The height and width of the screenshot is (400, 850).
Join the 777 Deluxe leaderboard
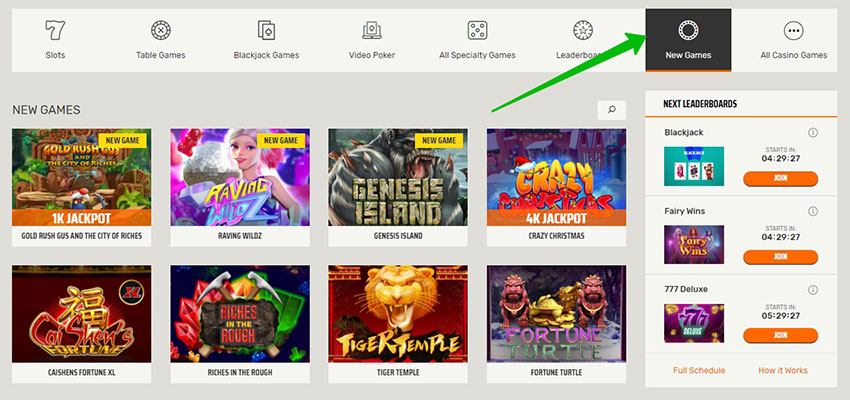(780, 336)
